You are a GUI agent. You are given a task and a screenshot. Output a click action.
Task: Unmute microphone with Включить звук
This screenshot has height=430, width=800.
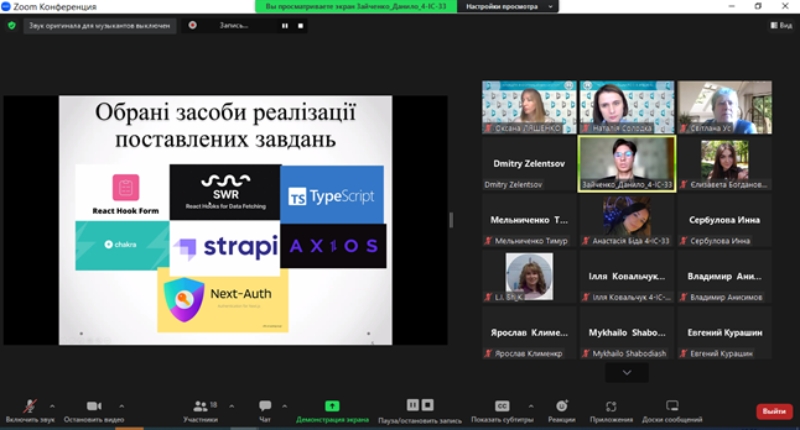[30, 411]
